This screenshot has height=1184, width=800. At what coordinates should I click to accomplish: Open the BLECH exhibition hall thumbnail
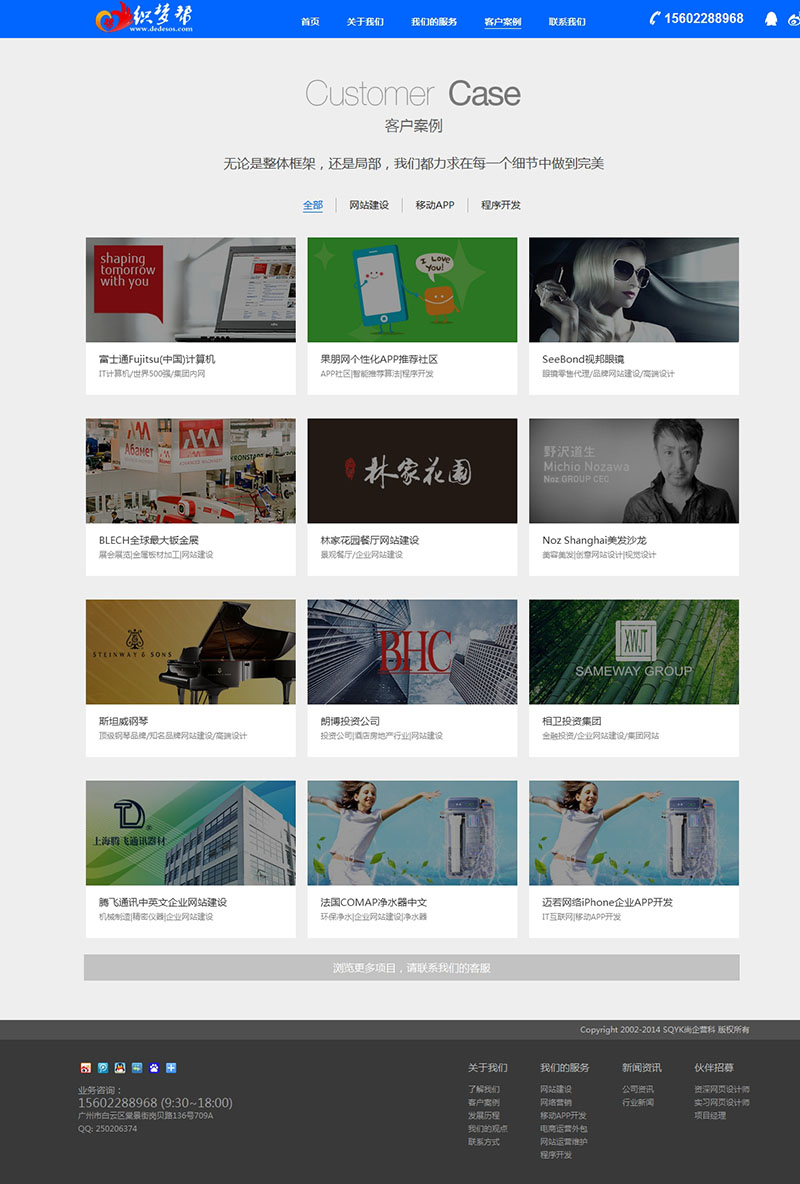coord(190,471)
